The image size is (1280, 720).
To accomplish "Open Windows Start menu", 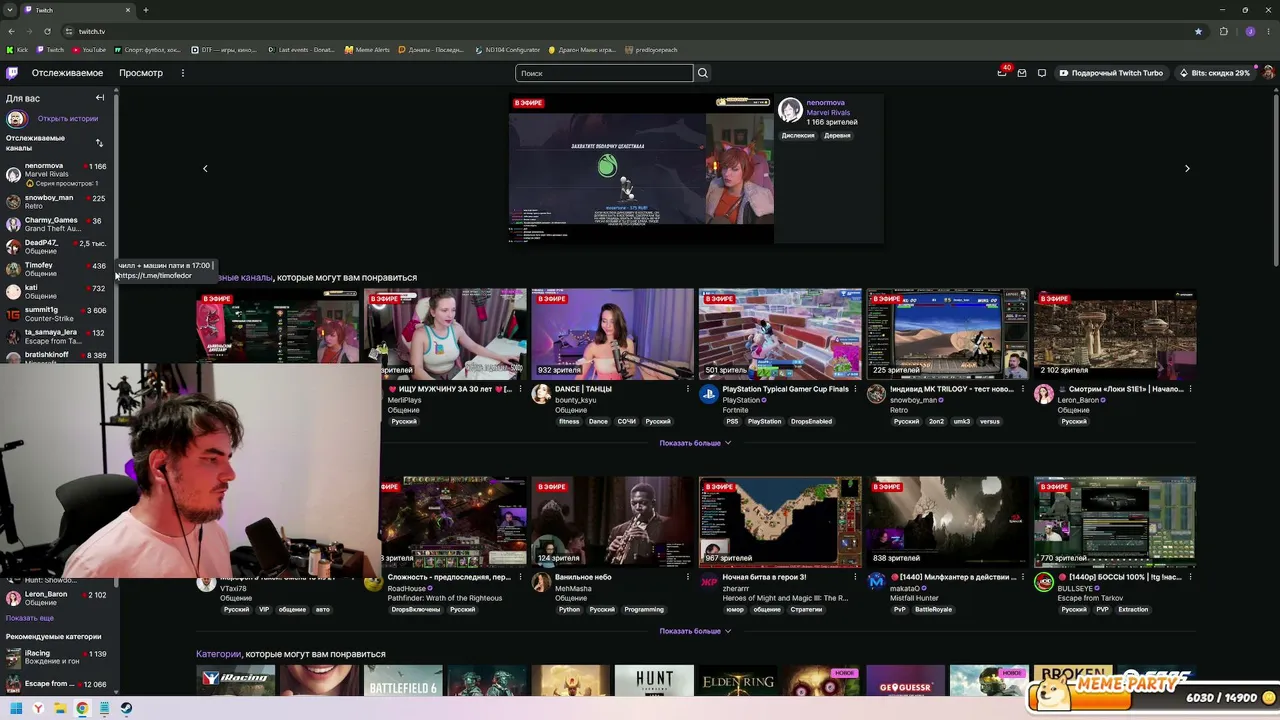I will (16, 708).
